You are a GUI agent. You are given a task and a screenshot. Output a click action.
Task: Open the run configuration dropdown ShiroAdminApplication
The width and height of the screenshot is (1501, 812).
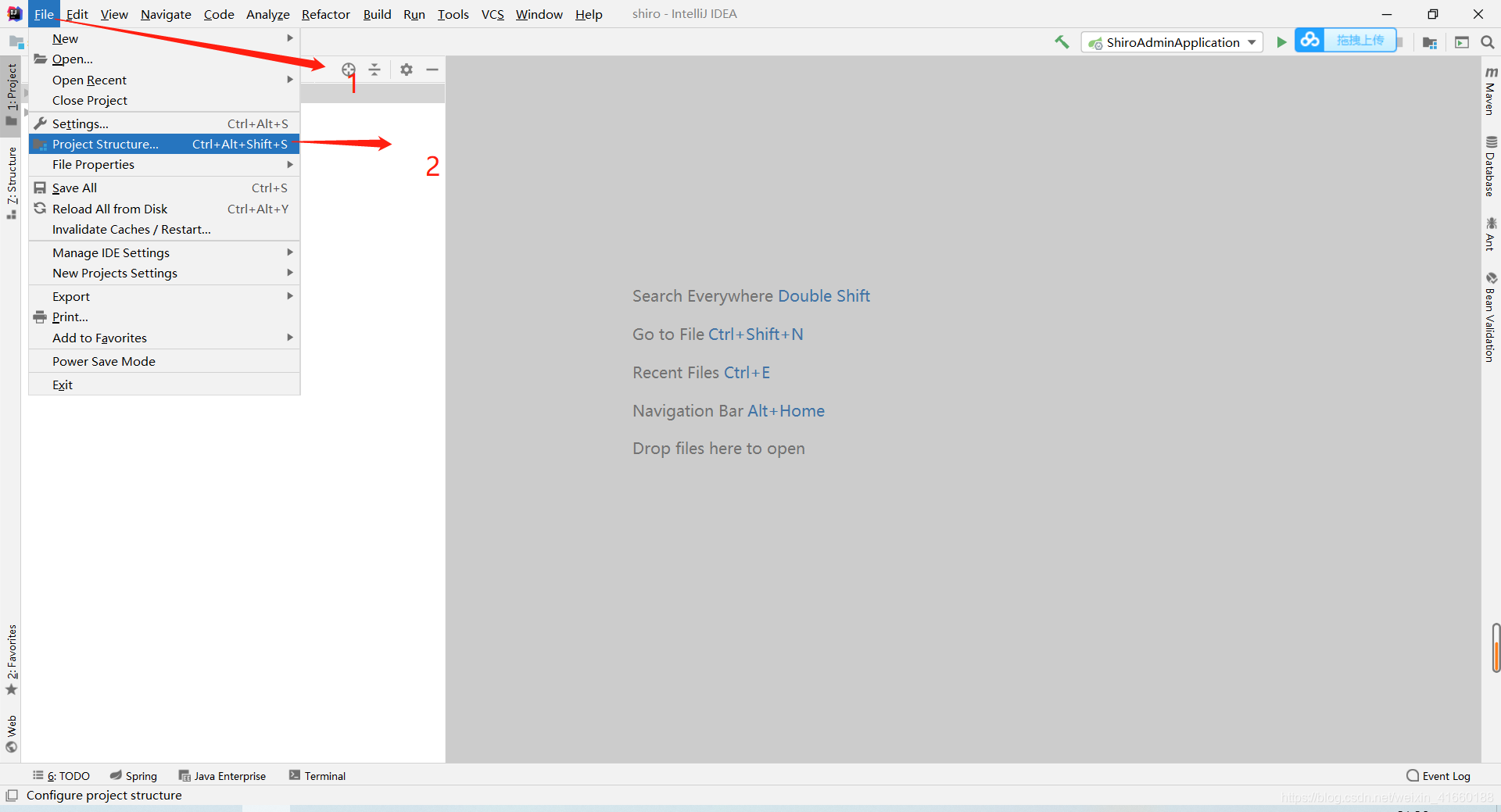pyautogui.click(x=1173, y=42)
